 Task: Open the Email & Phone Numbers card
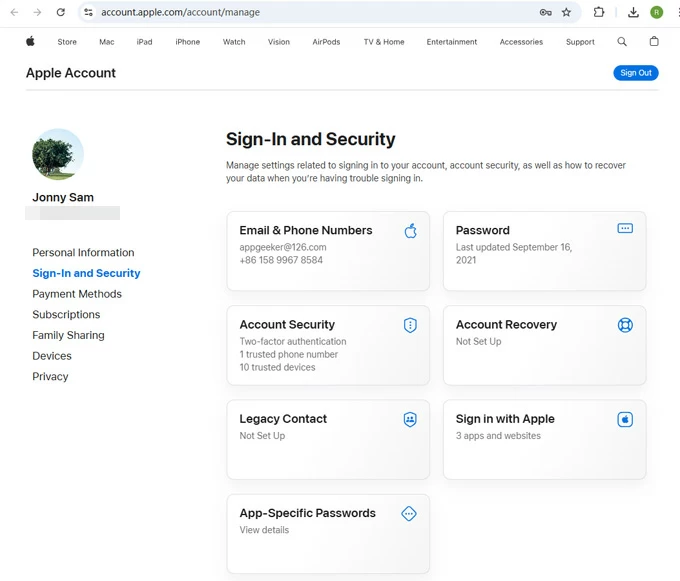click(328, 250)
